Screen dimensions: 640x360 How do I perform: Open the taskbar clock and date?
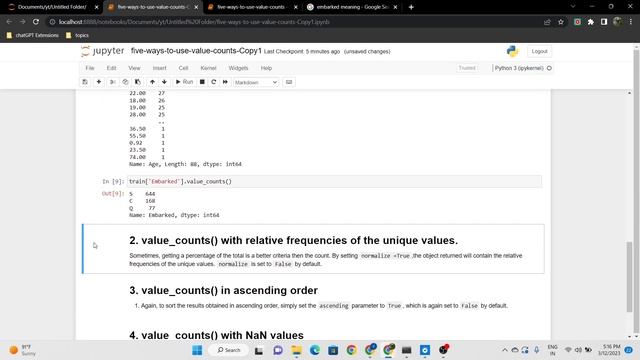click(609, 350)
